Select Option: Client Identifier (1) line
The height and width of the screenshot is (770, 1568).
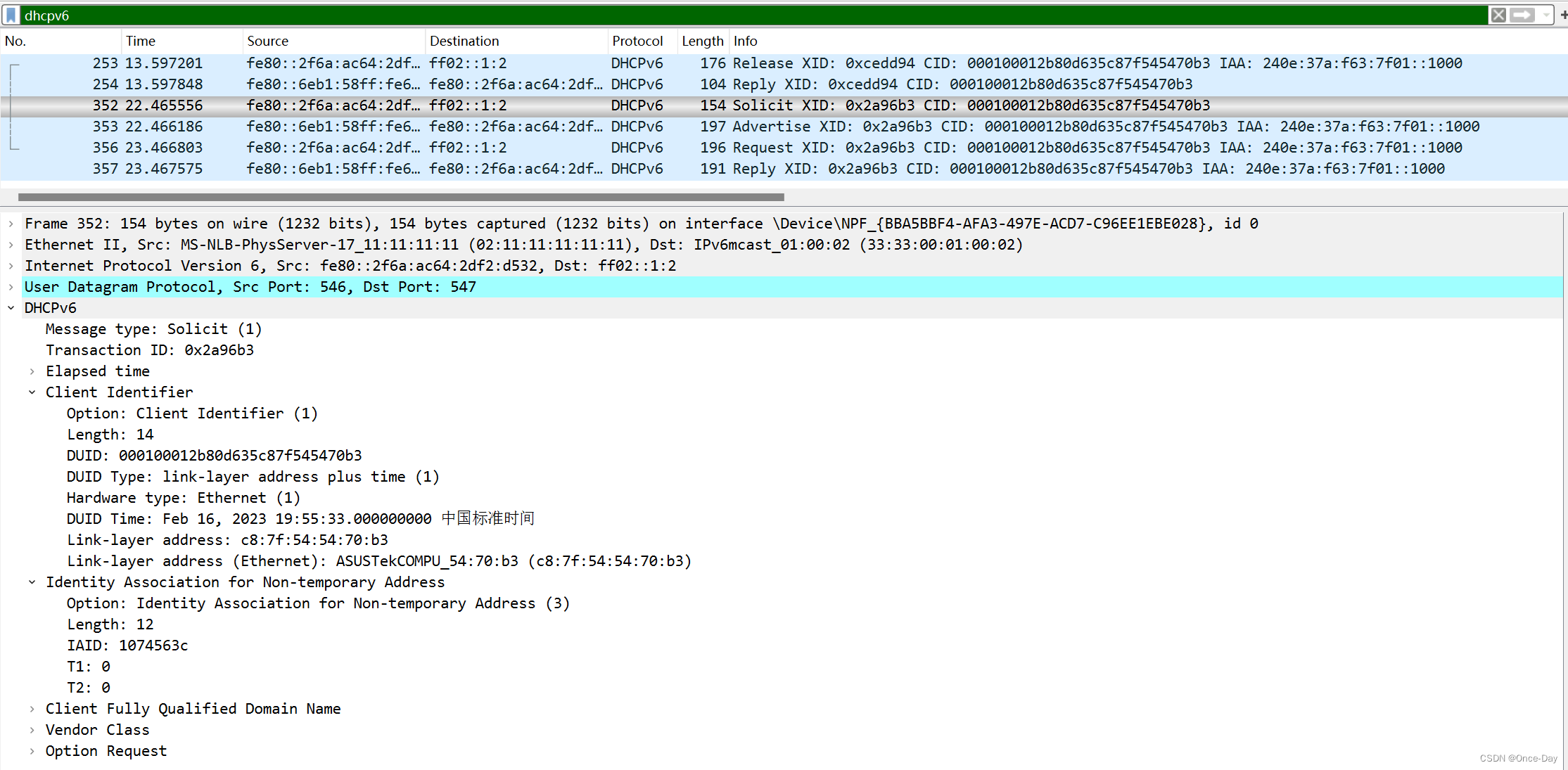tap(192, 413)
